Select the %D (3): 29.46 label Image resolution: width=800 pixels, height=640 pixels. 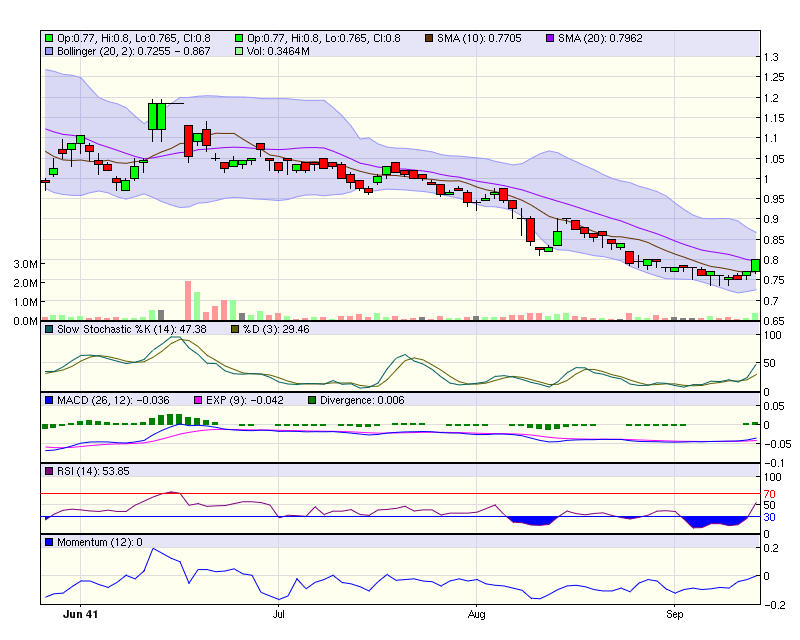pos(276,329)
